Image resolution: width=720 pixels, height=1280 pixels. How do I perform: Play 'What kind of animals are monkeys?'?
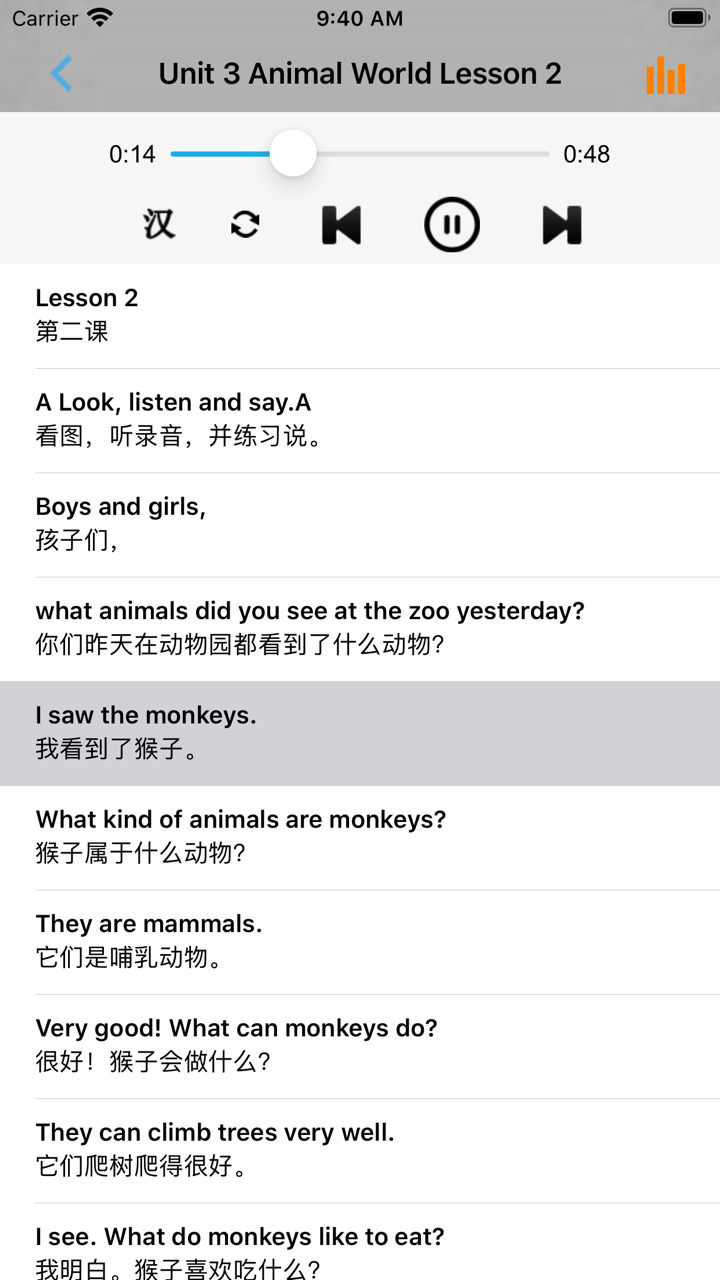tap(360, 836)
